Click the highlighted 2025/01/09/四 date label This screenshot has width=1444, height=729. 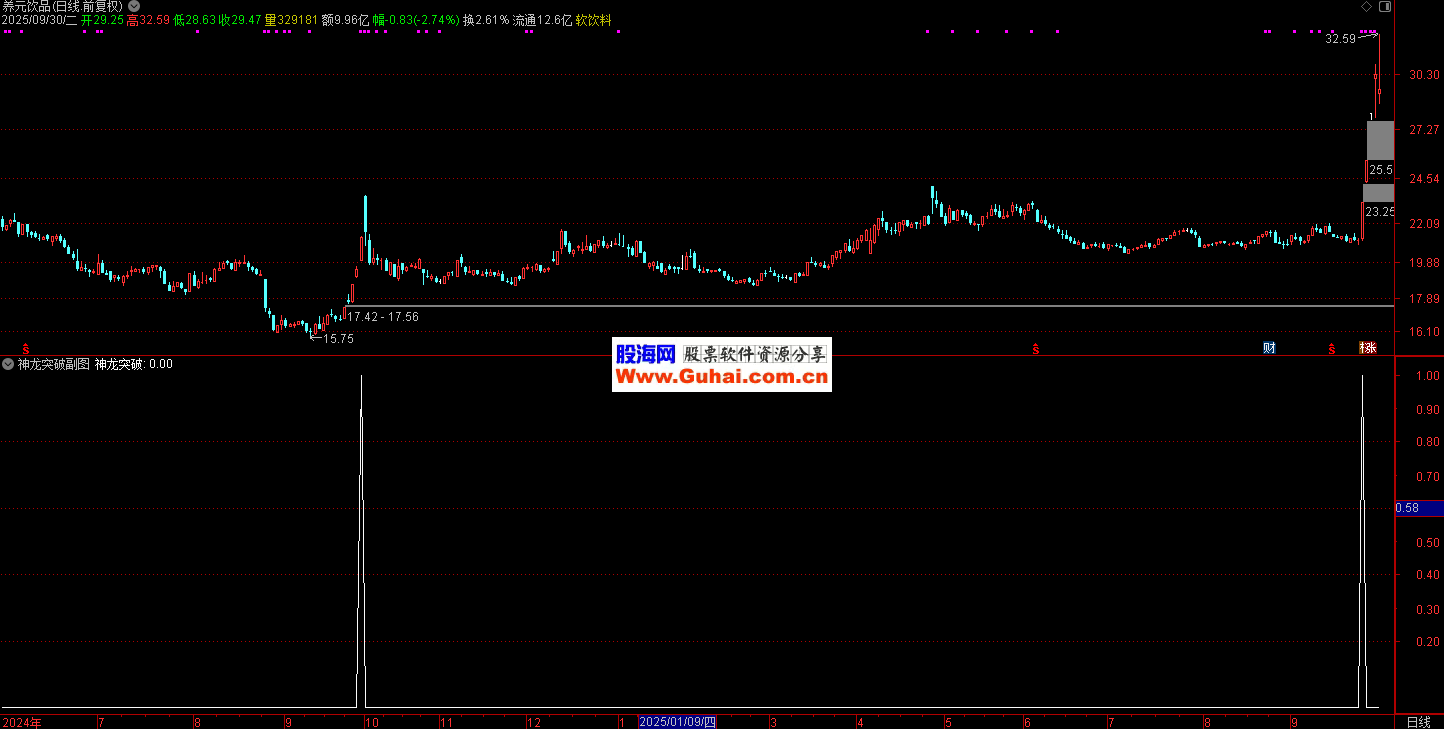[677, 722]
